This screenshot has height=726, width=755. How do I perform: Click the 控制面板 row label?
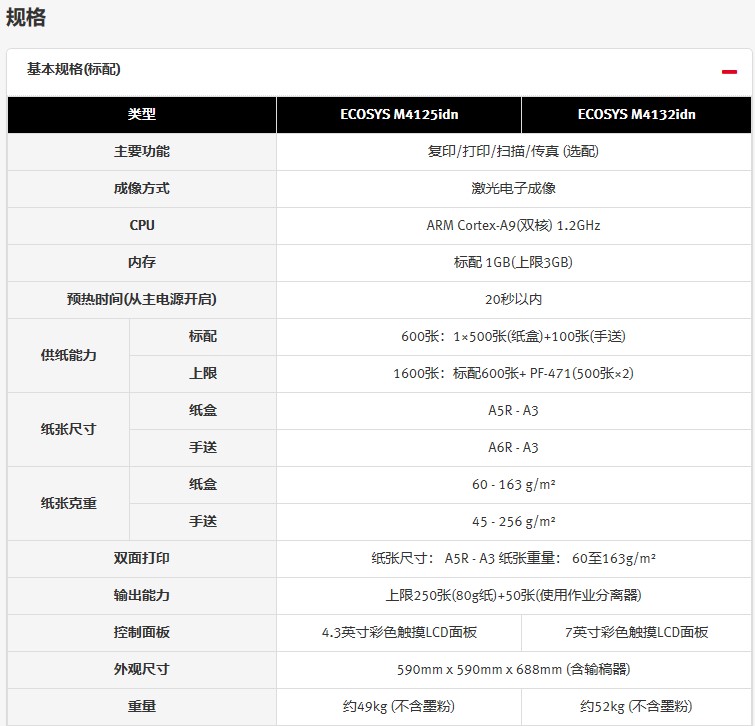pos(142,633)
